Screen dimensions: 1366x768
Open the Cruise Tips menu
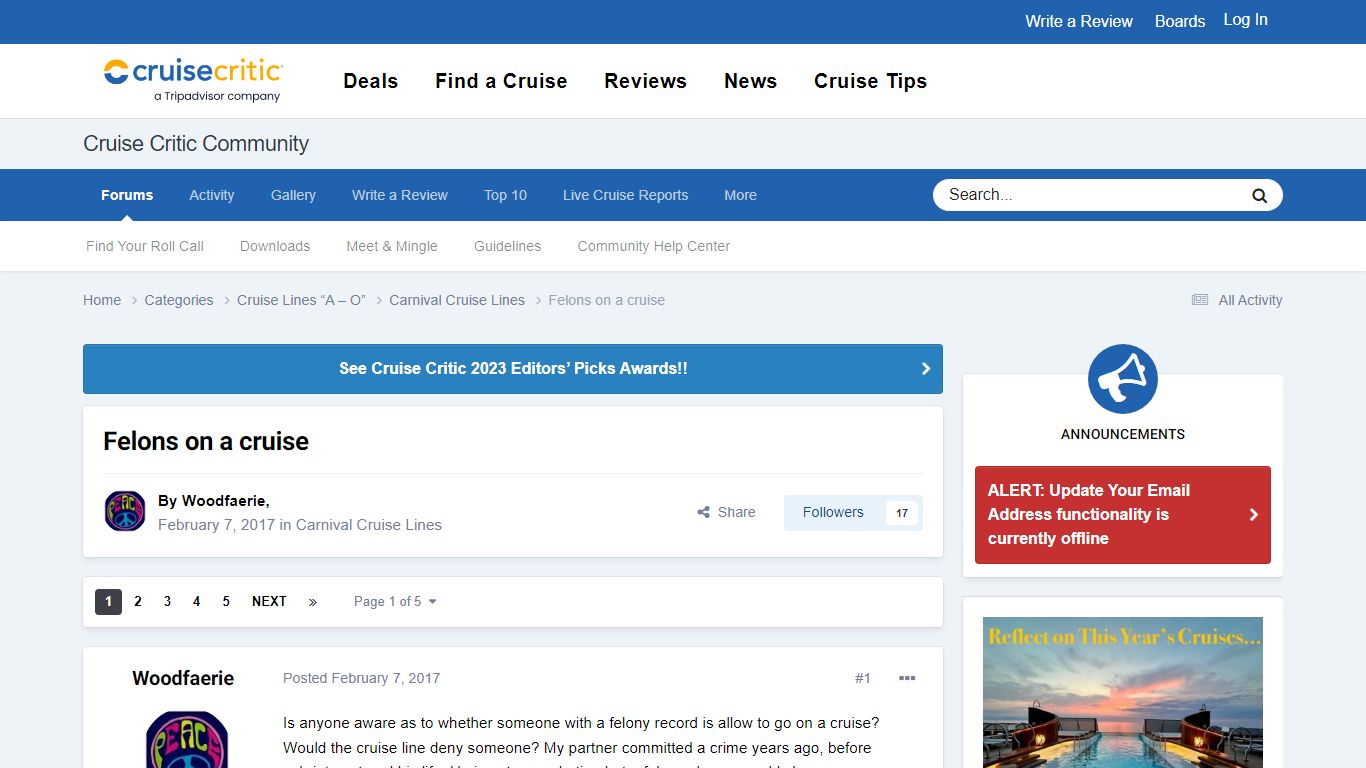[x=871, y=81]
